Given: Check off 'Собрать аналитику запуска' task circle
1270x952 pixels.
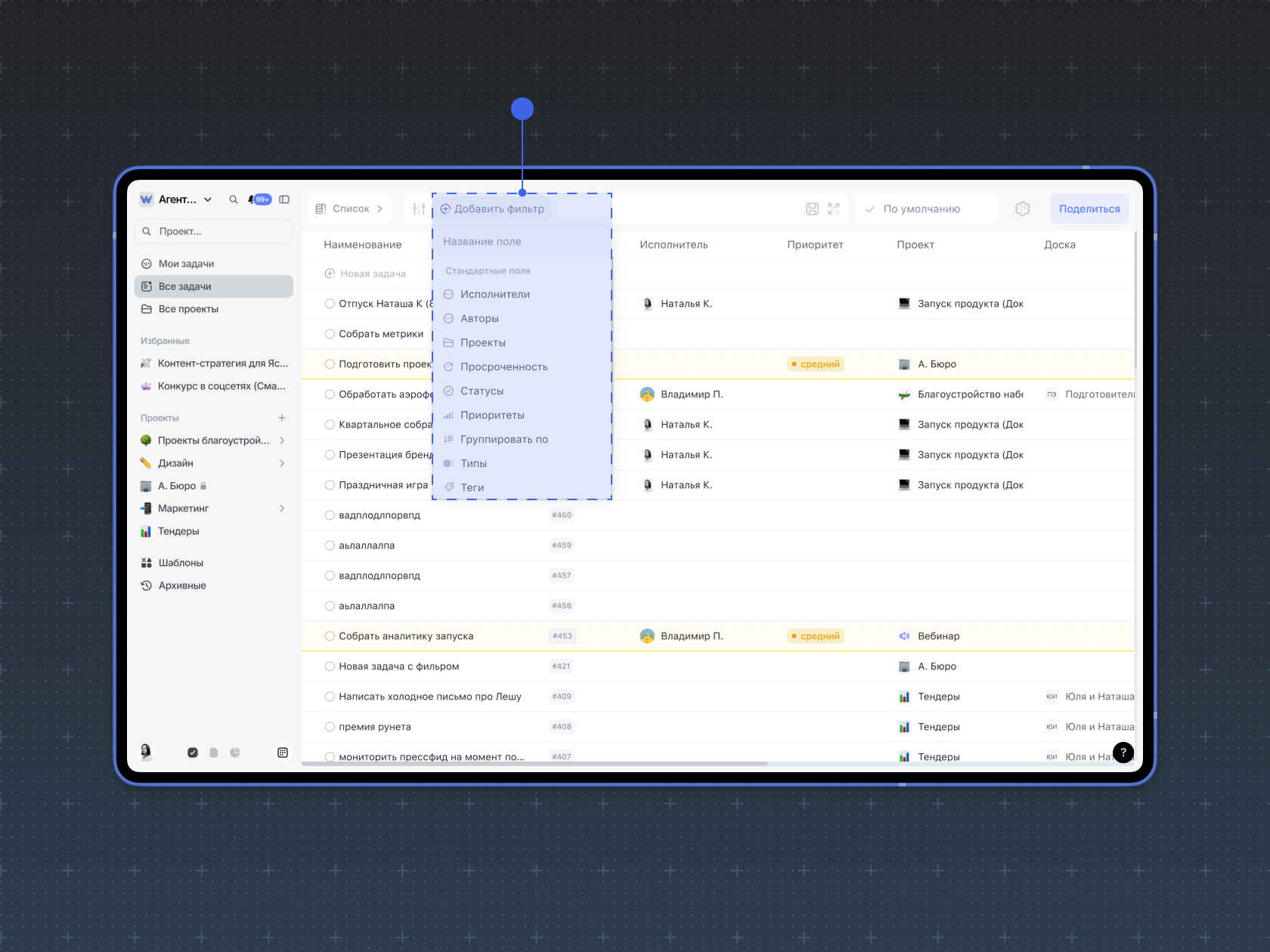Looking at the screenshot, I should tap(330, 636).
